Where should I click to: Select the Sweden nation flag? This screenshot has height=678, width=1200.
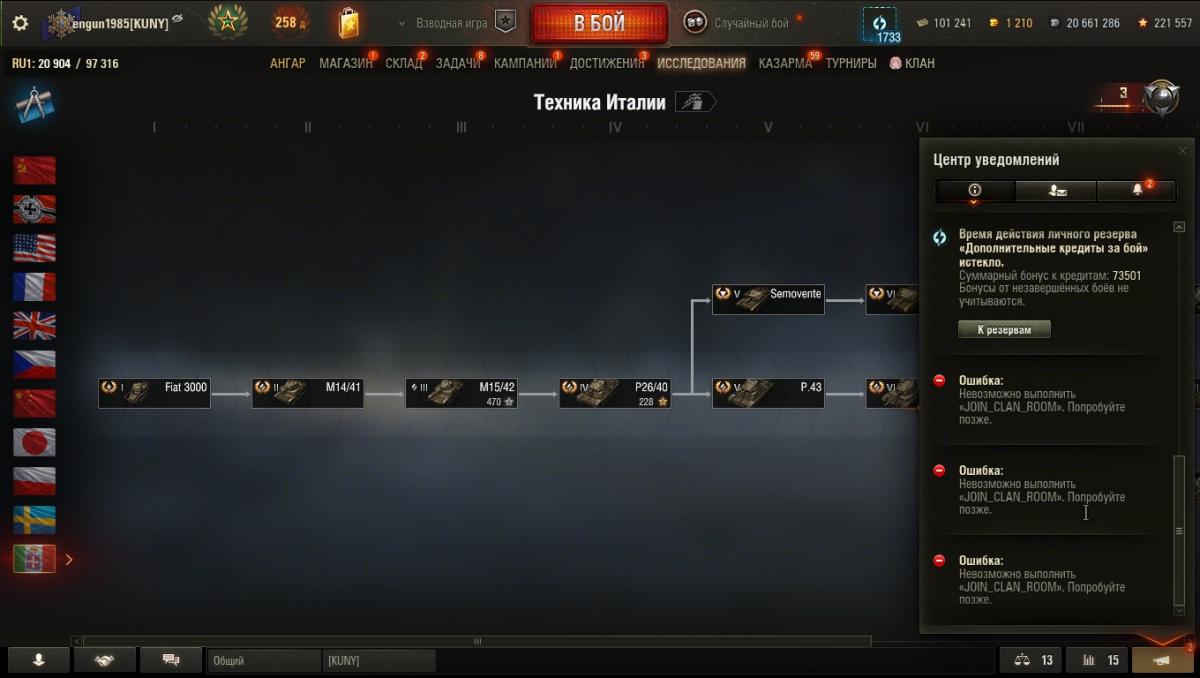(34, 519)
